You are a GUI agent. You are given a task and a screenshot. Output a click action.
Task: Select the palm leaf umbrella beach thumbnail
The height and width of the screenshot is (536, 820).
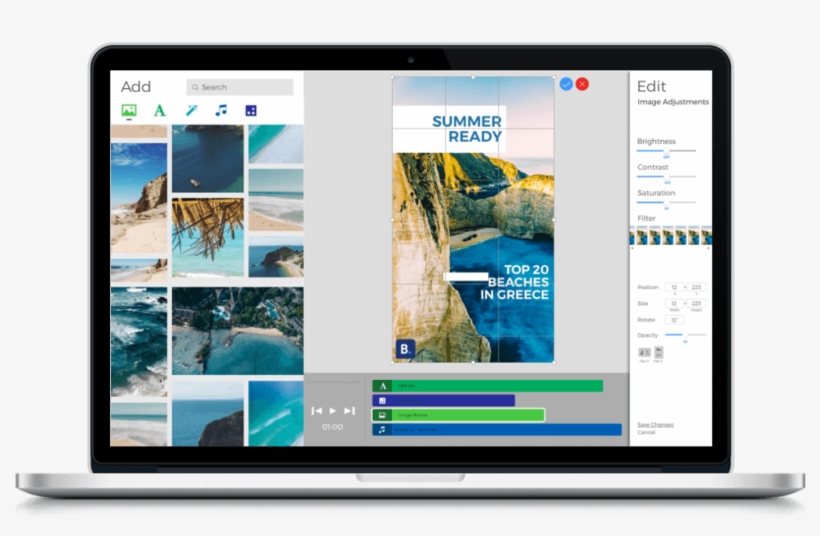click(x=207, y=236)
